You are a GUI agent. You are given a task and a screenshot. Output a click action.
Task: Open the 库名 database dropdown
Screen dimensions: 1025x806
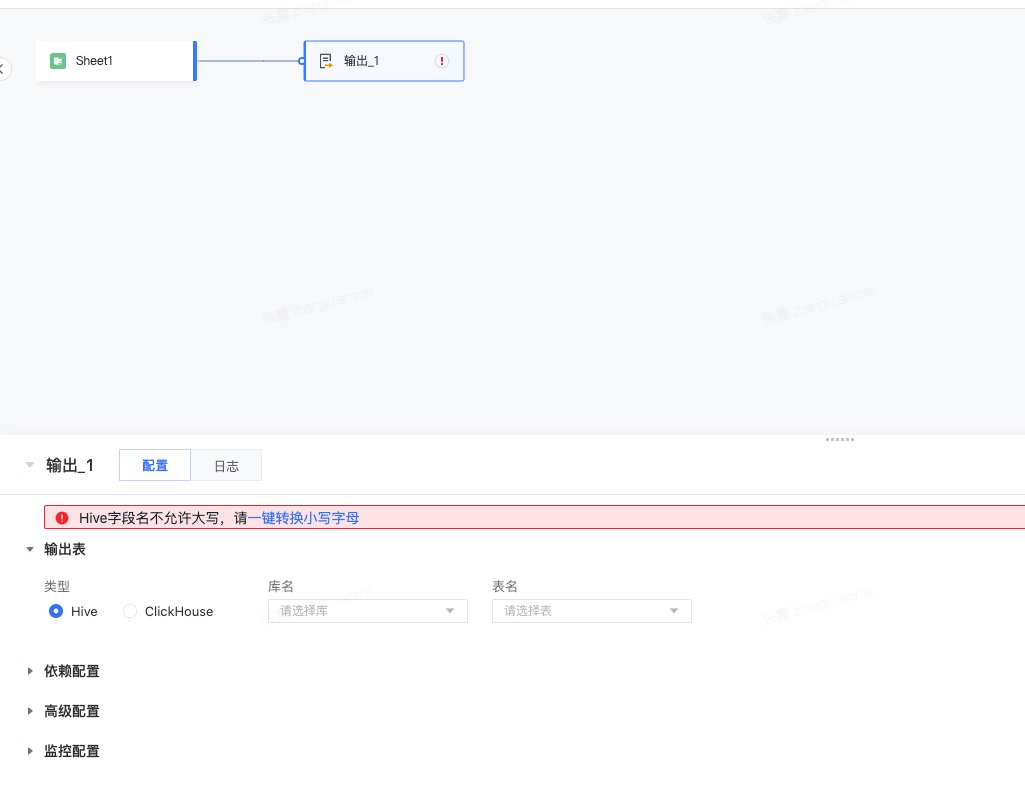coord(367,611)
